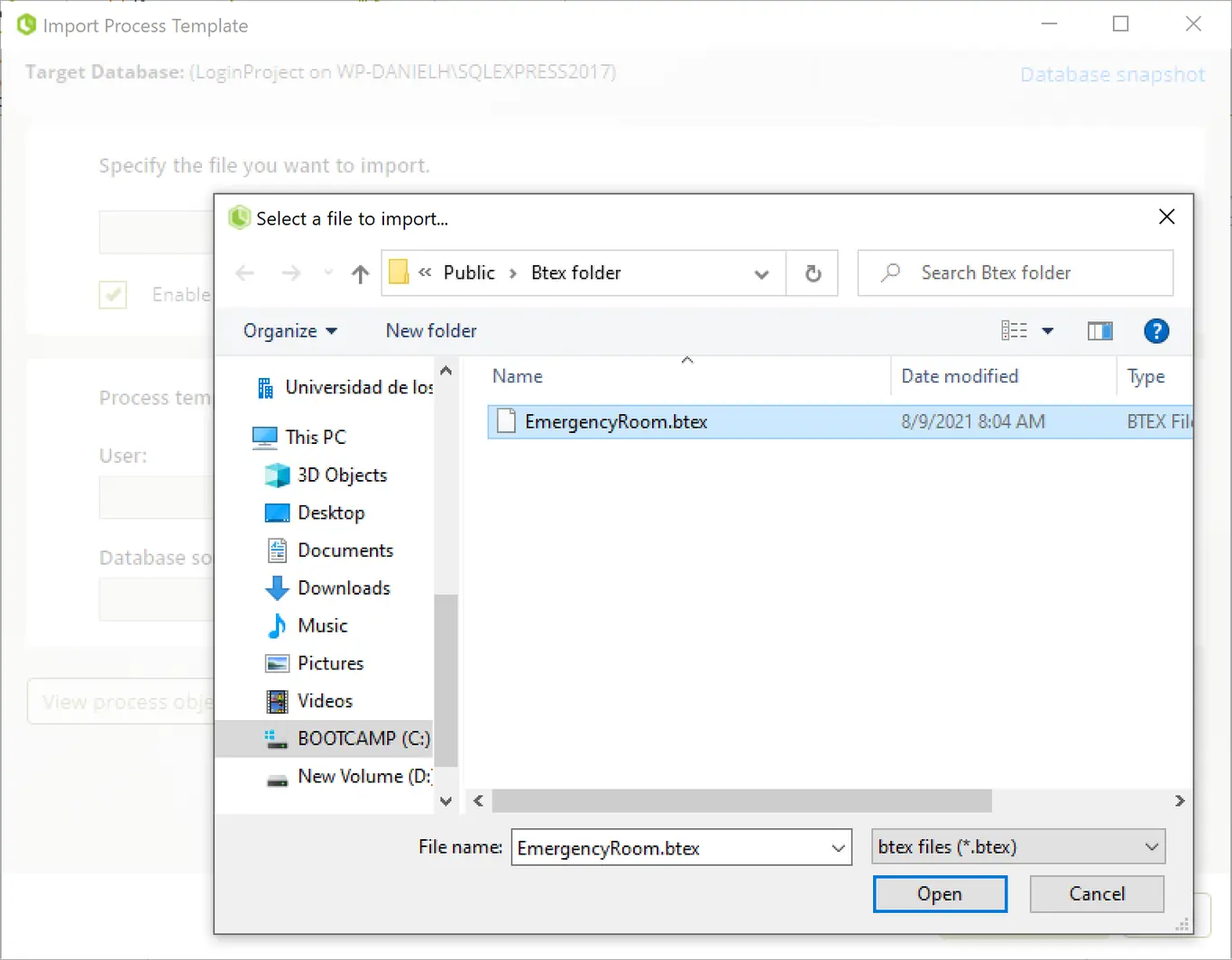Sort files by Type column header
The width and height of the screenshot is (1232, 960).
point(1145,376)
